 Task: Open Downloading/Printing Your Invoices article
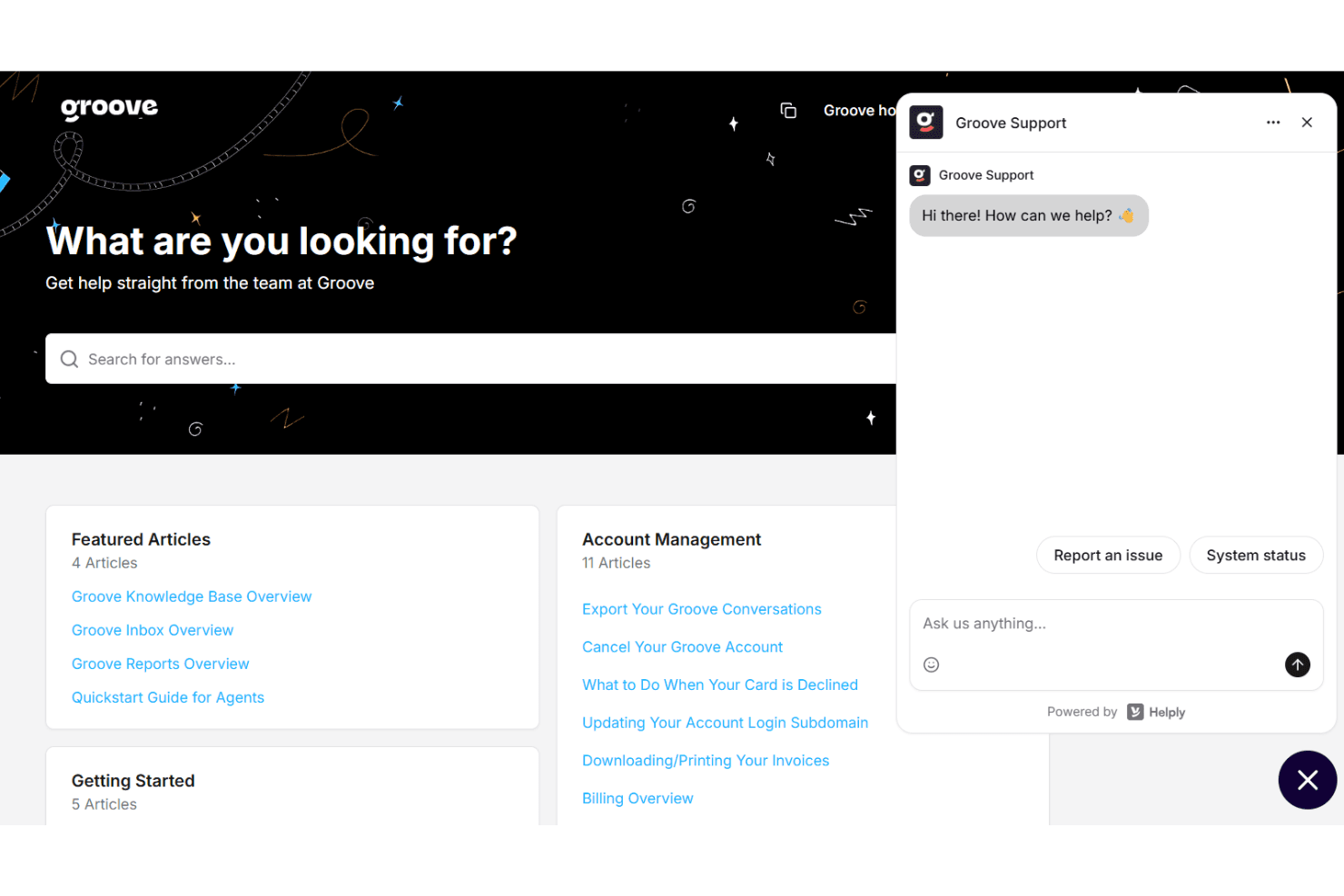(706, 761)
